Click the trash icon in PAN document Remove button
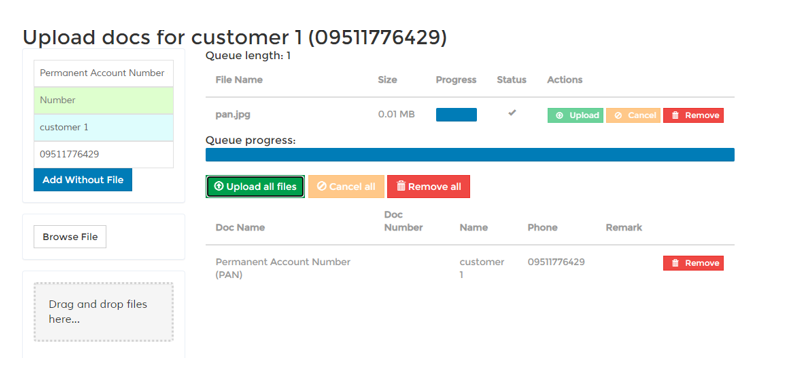809x367 pixels. [675, 263]
